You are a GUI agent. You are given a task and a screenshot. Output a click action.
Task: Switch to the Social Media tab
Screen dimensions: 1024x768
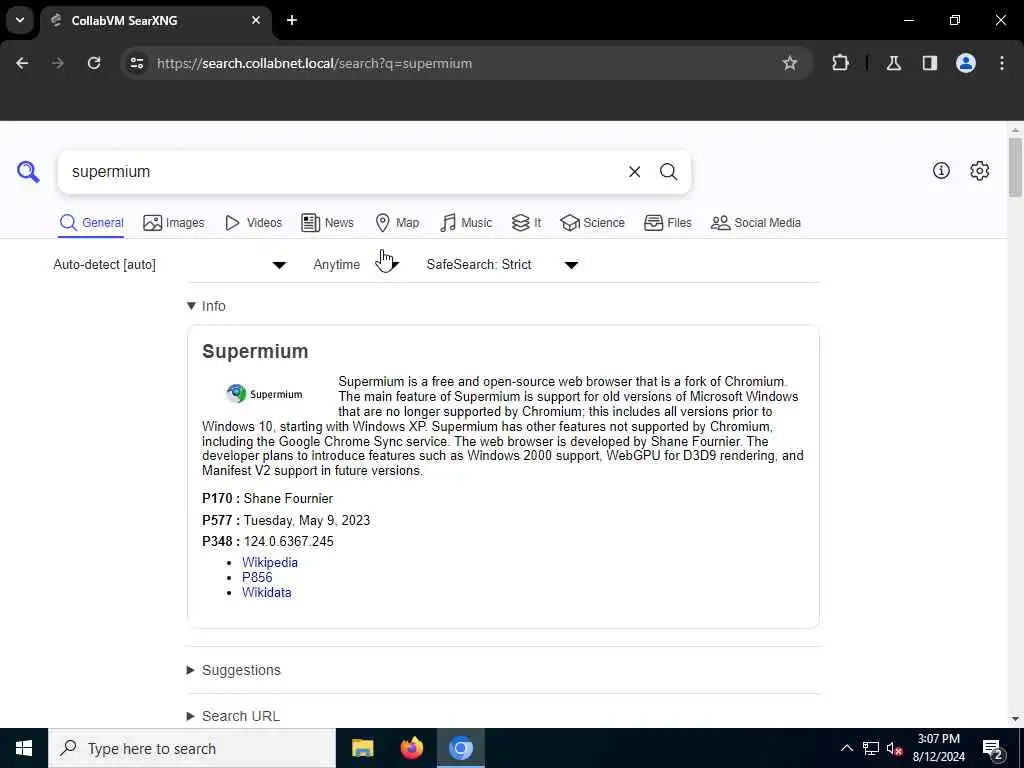[756, 223]
